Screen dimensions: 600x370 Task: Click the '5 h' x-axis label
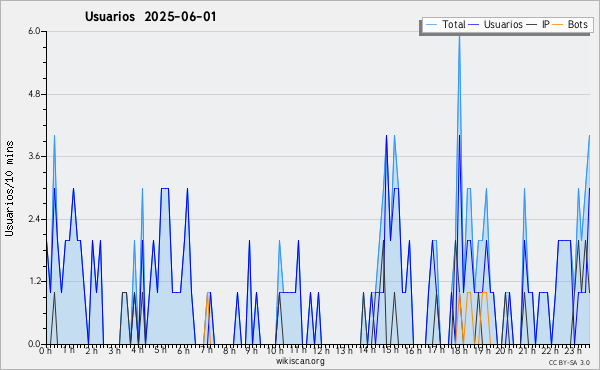click(160, 350)
